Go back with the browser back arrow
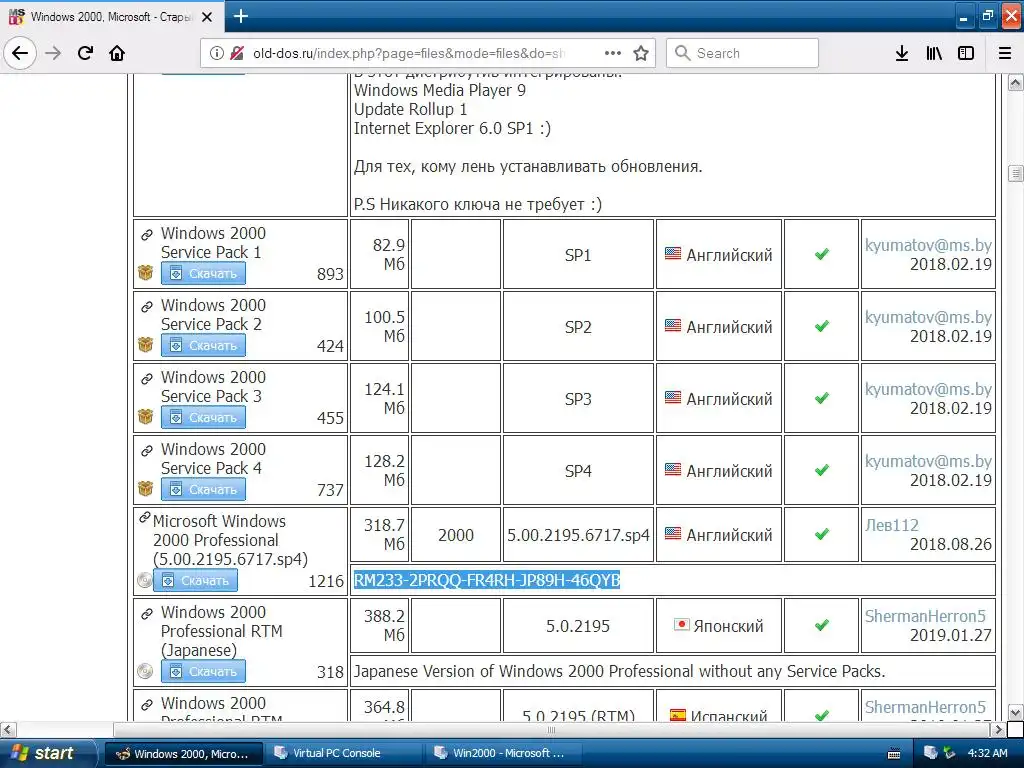This screenshot has width=1024, height=768. point(20,53)
